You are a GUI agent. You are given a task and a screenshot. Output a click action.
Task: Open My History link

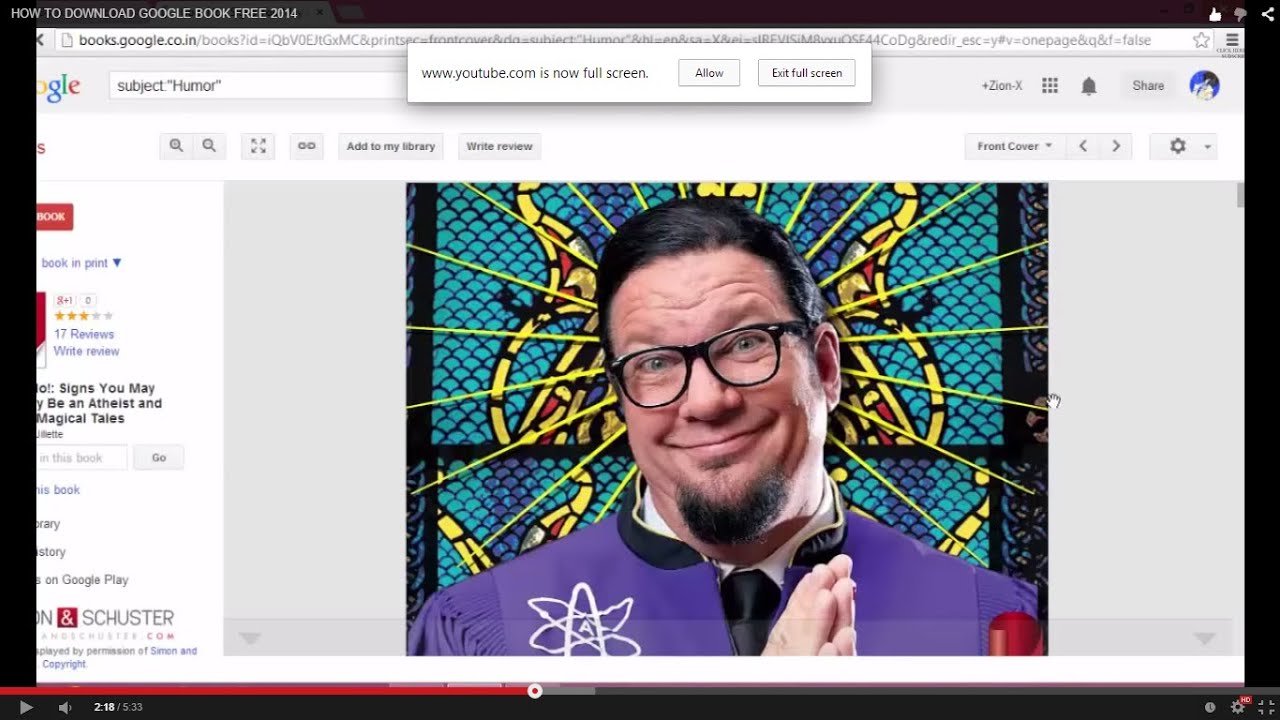51,552
